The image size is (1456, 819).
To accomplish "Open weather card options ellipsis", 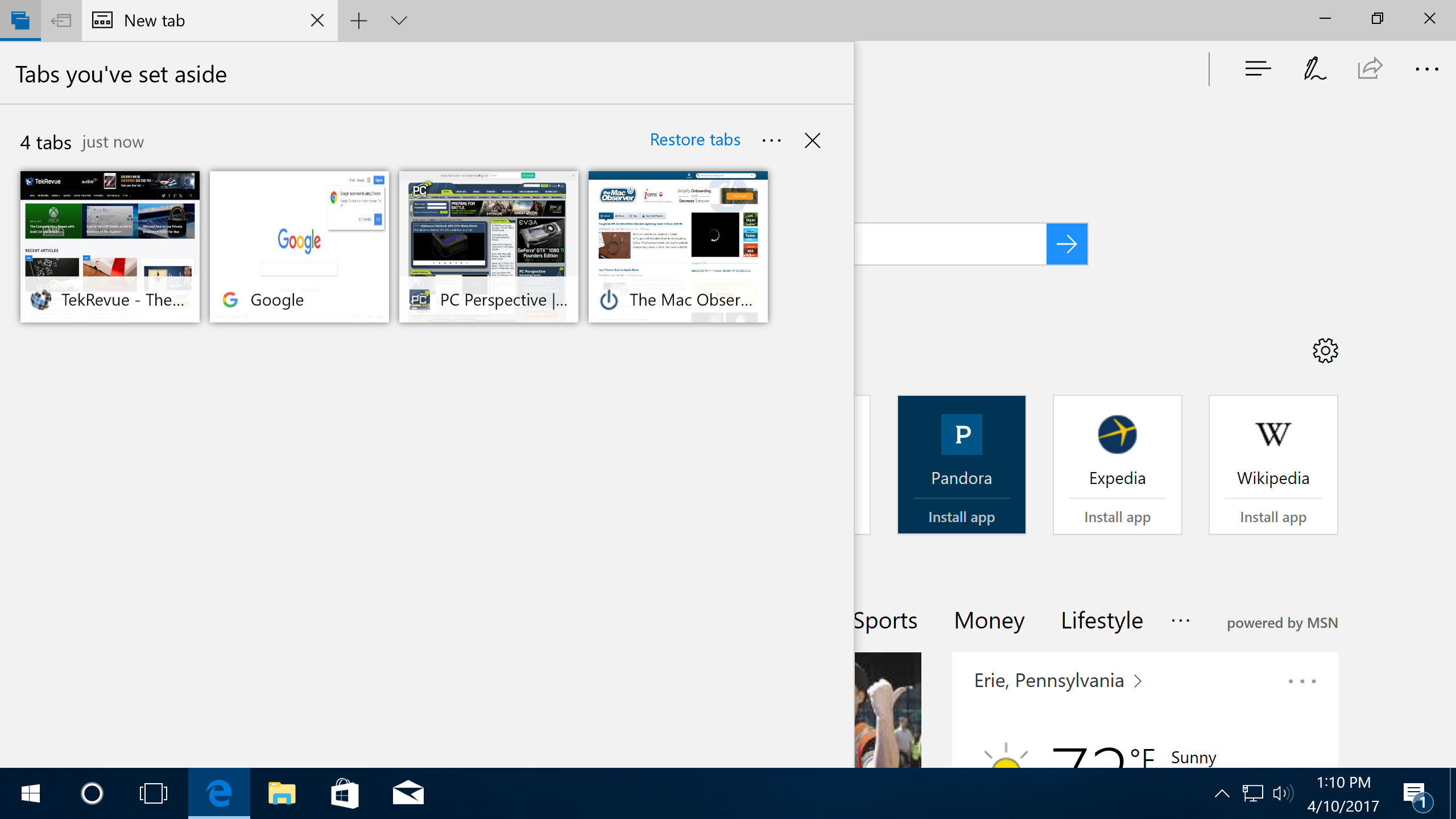I will [x=1302, y=681].
